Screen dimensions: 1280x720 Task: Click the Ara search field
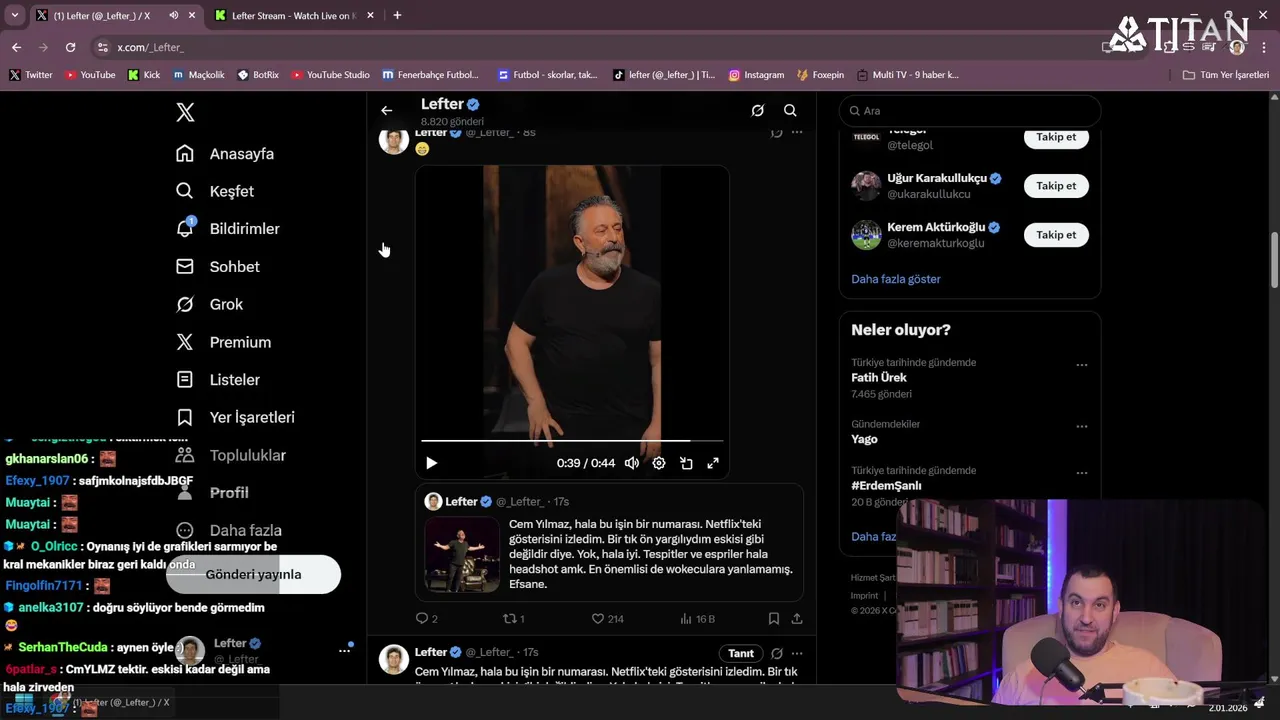coord(970,111)
